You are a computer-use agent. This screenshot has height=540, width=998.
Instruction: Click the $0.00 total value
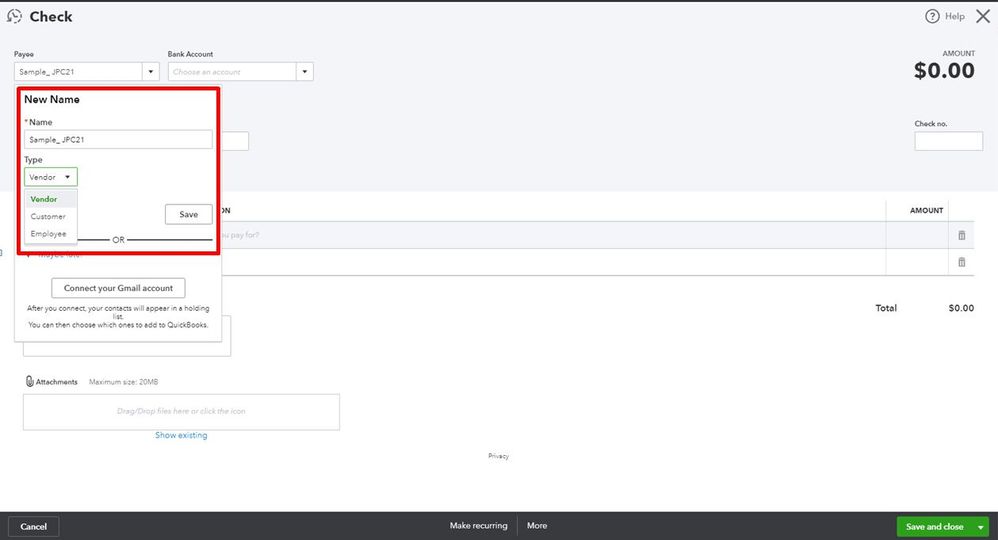pyautogui.click(x=961, y=308)
